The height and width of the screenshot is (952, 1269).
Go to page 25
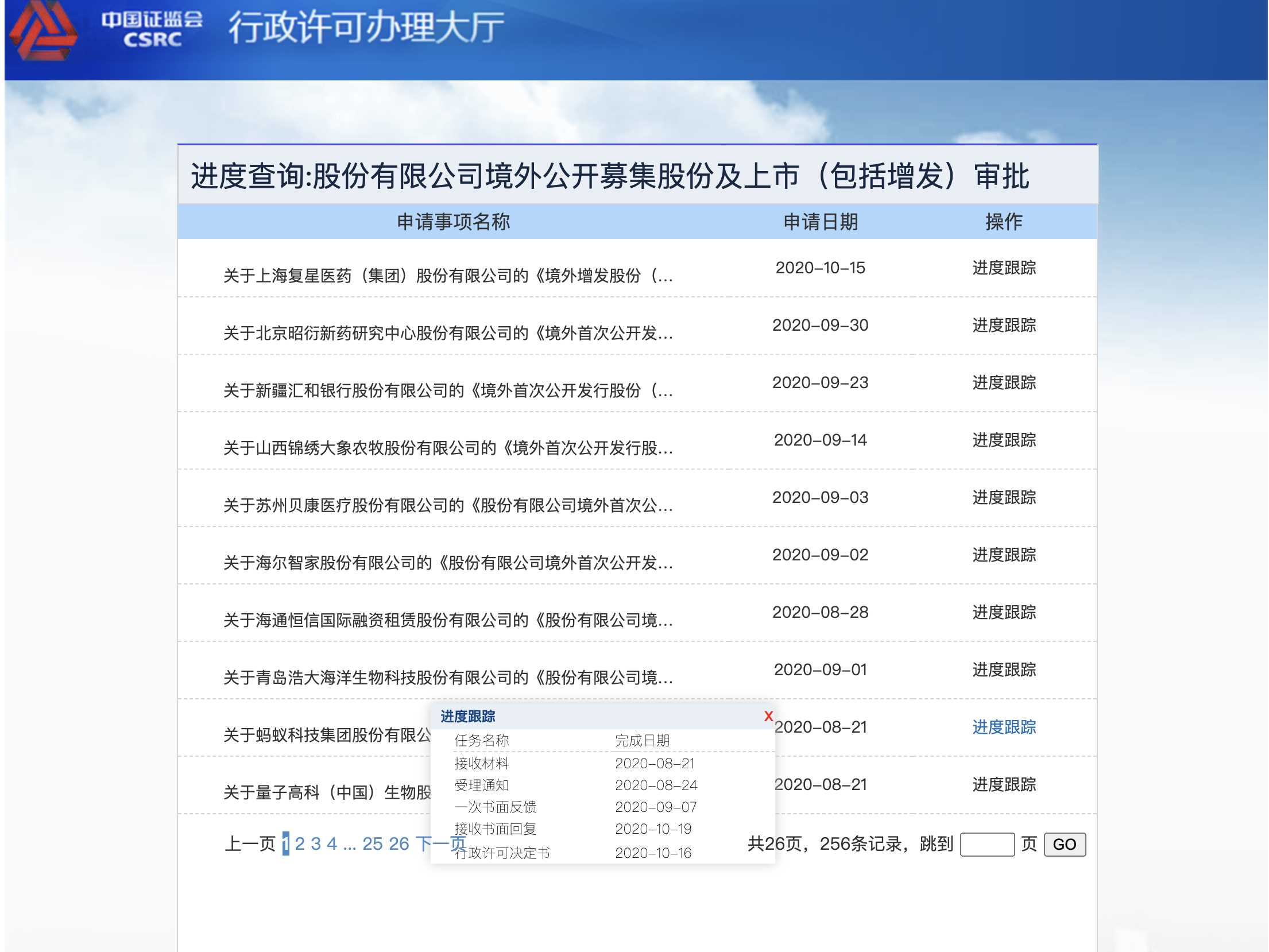tap(372, 843)
